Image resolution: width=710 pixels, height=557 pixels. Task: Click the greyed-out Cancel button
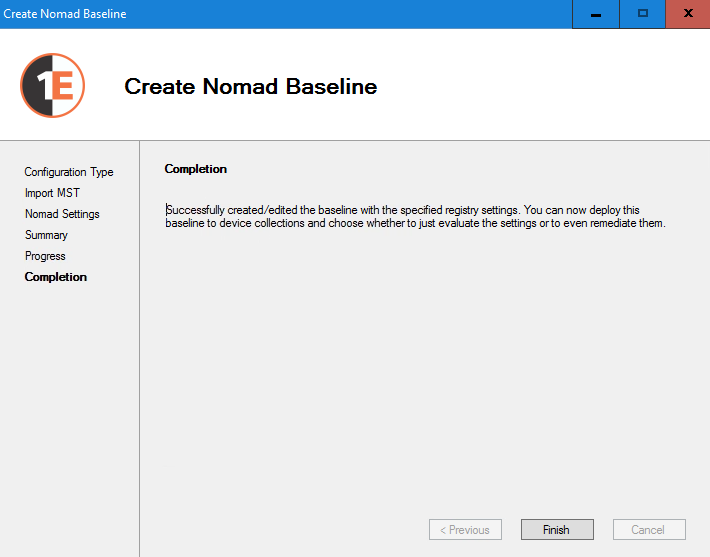(647, 530)
